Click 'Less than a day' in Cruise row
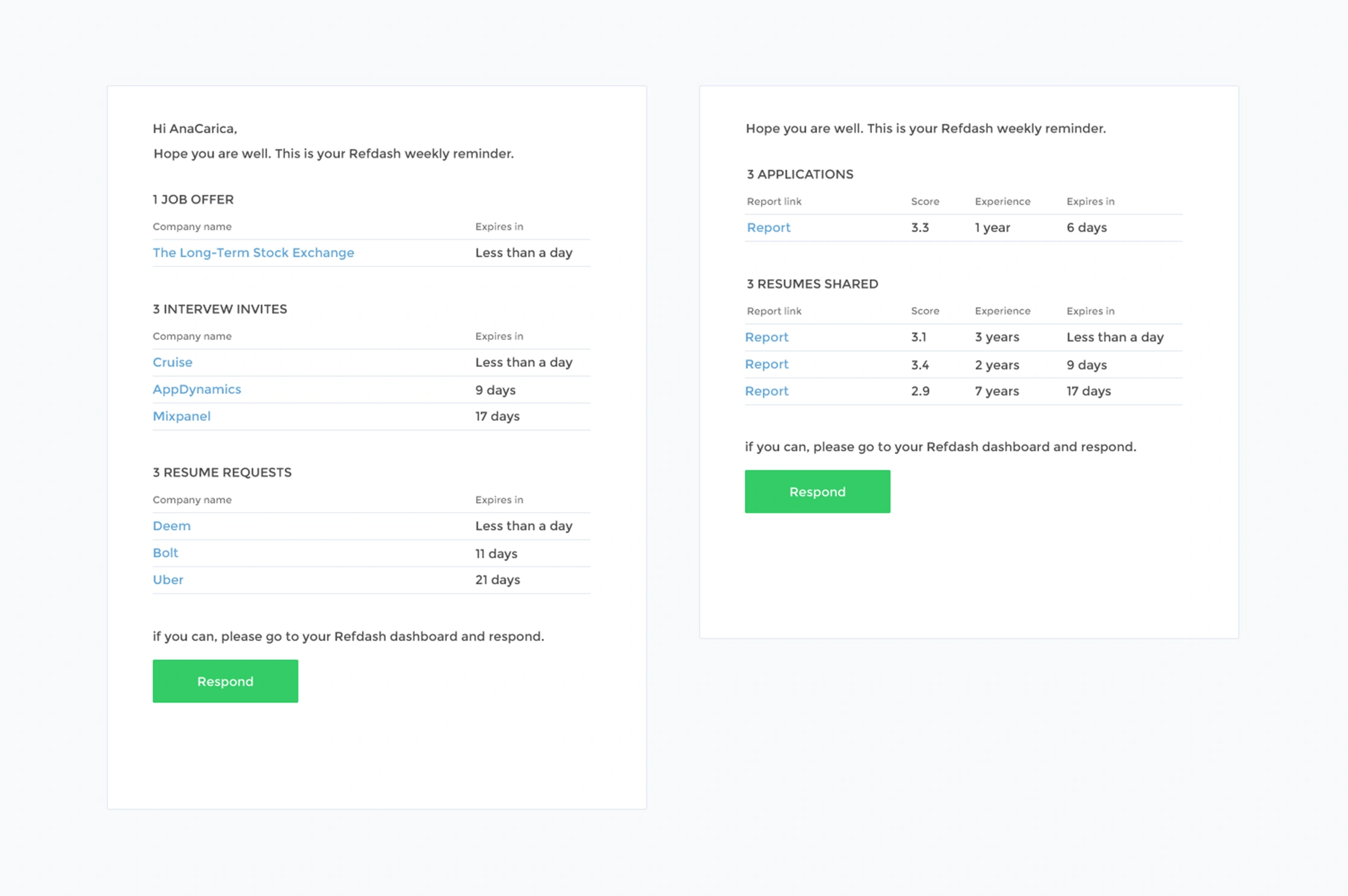Viewport: 1348px width, 896px height. (x=524, y=362)
